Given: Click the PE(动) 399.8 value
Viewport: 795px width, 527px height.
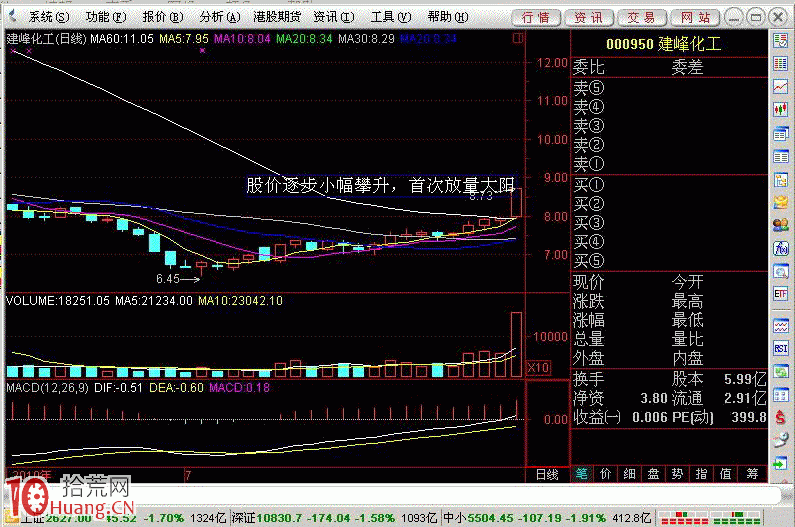Looking at the screenshot, I should (719, 417).
